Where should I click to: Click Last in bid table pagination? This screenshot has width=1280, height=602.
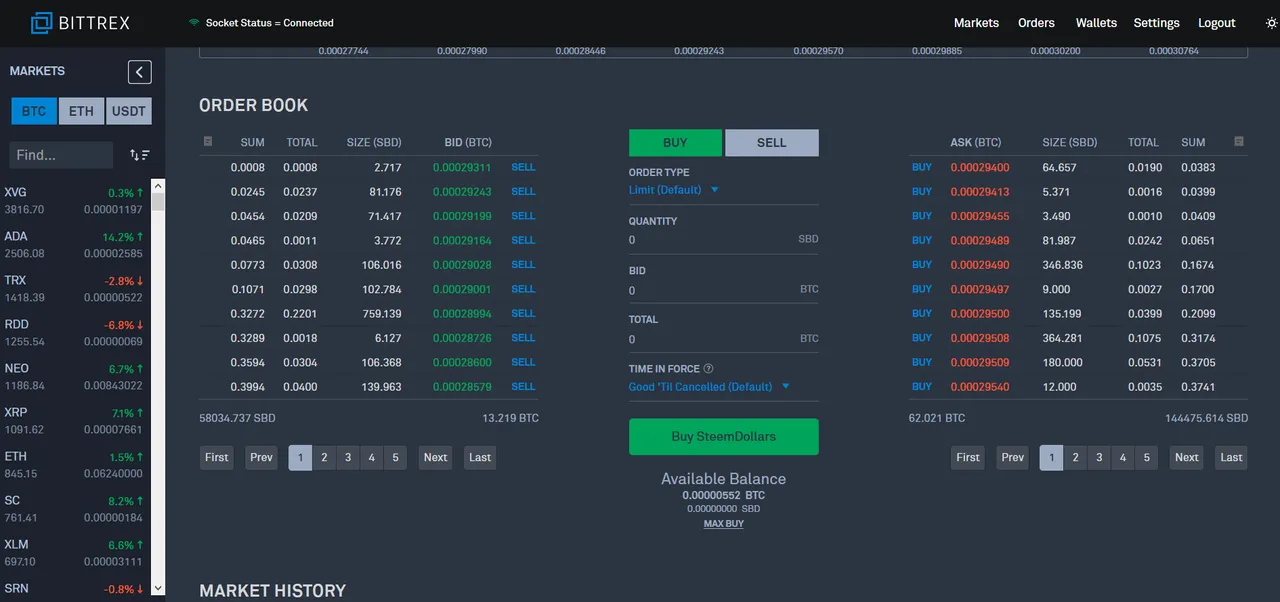[x=480, y=458]
